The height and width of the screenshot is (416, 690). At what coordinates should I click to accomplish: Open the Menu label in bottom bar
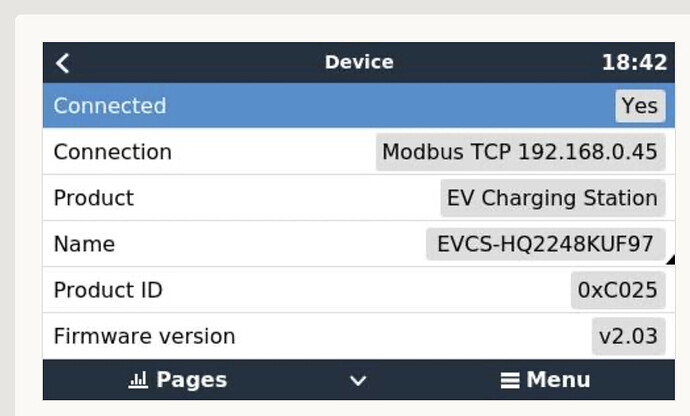click(558, 380)
